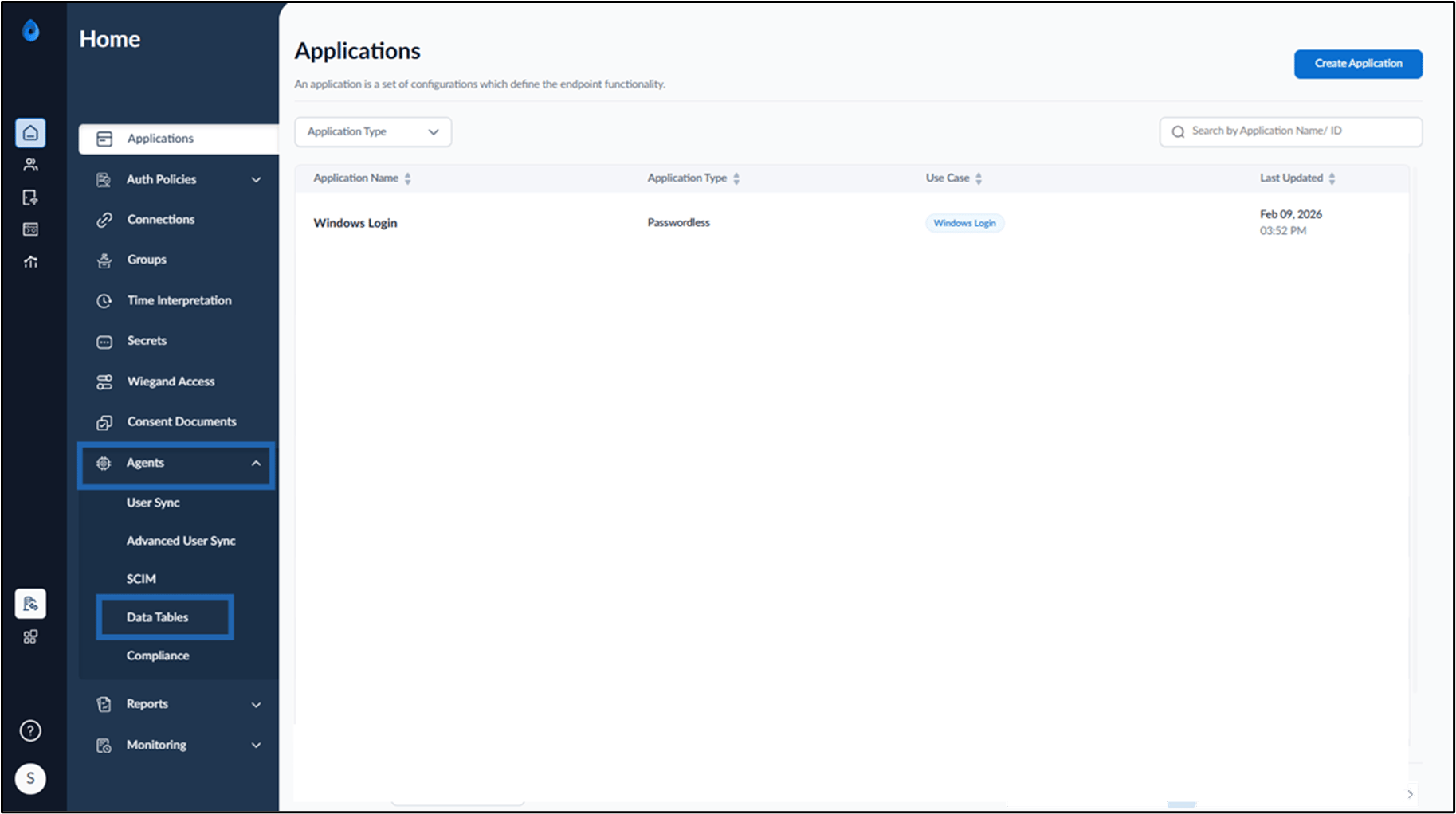The height and width of the screenshot is (814, 1456).
Task: Sort by Application Name arrows
Action: point(407,178)
